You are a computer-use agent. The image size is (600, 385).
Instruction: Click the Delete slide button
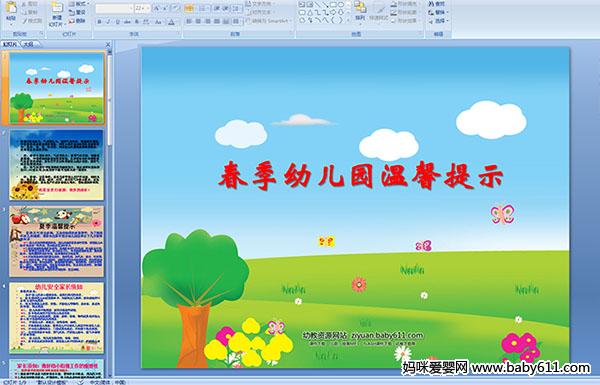tap(78, 21)
